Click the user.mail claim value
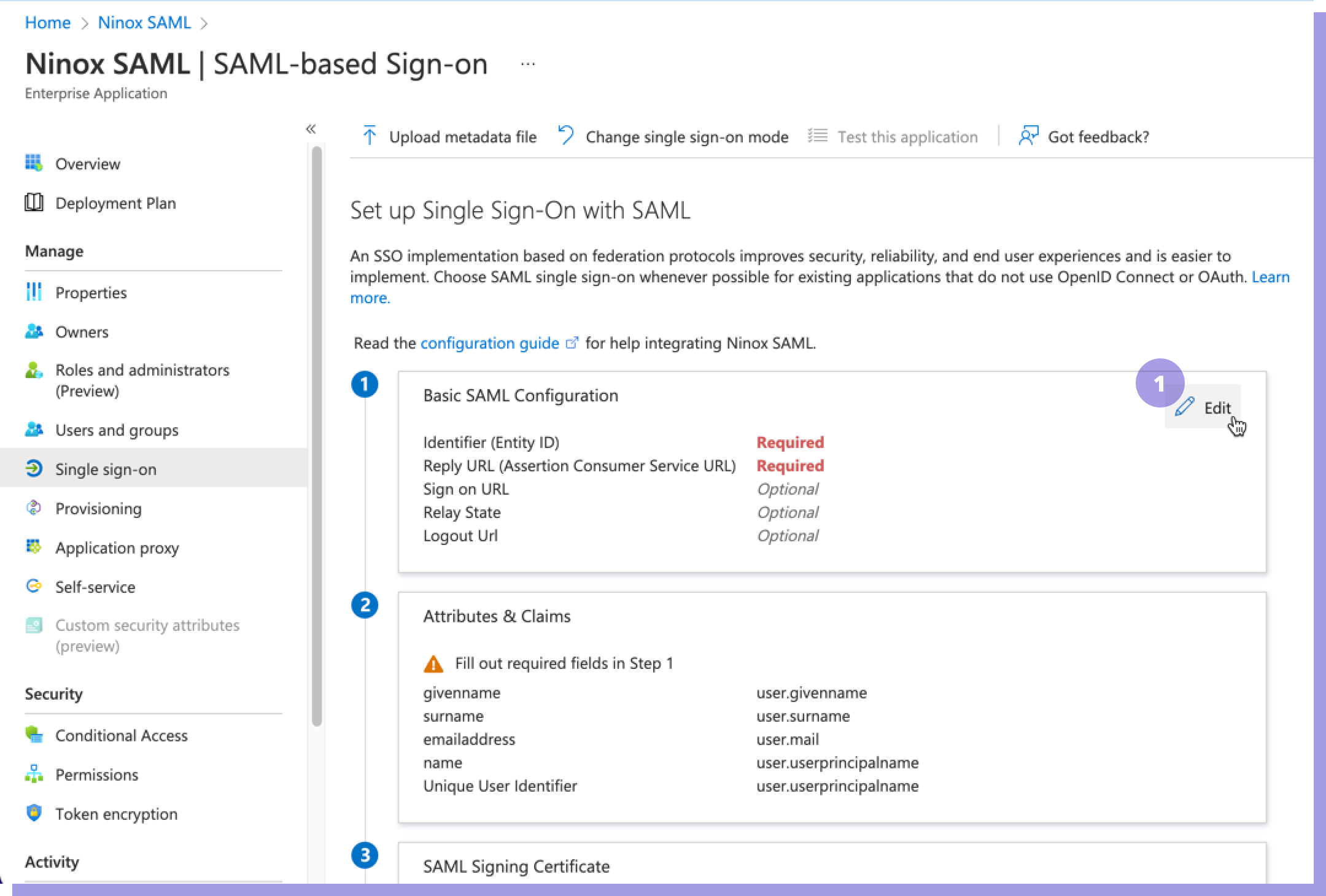The width and height of the screenshot is (1326, 896). (788, 740)
